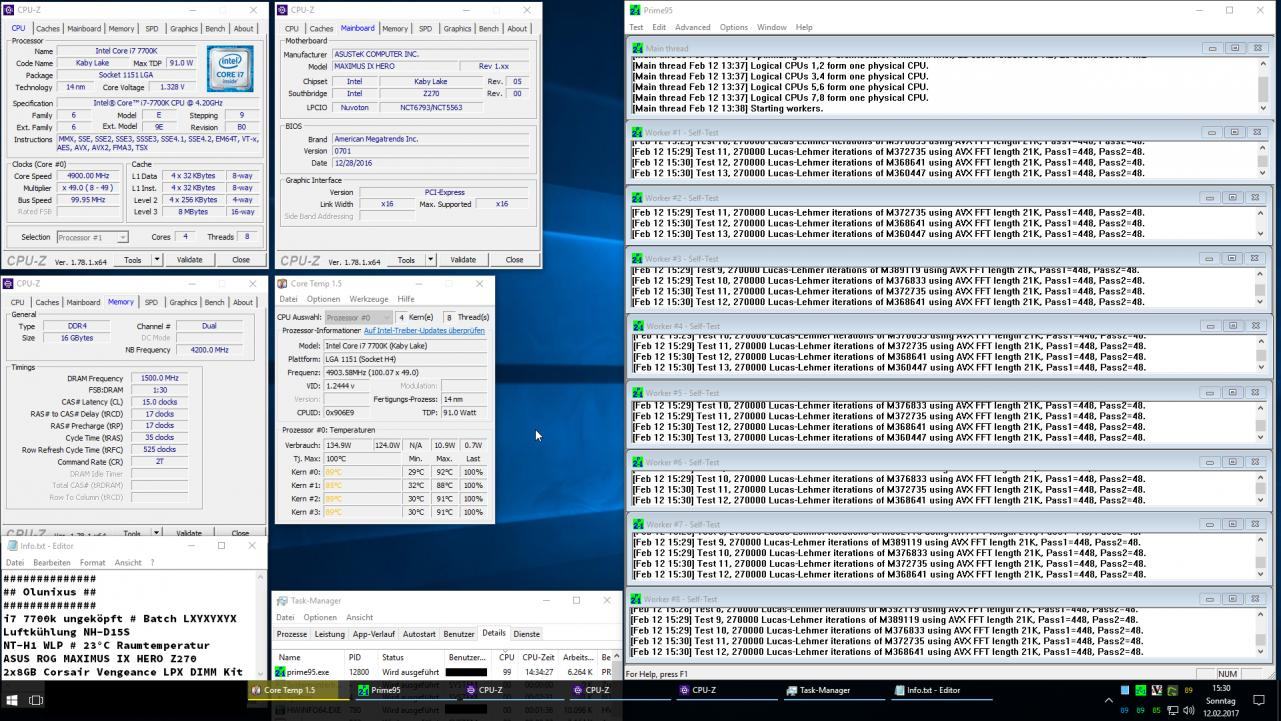The height and width of the screenshot is (721, 1281).
Task: Click the Prime95 title bar app icon
Action: click(635, 10)
